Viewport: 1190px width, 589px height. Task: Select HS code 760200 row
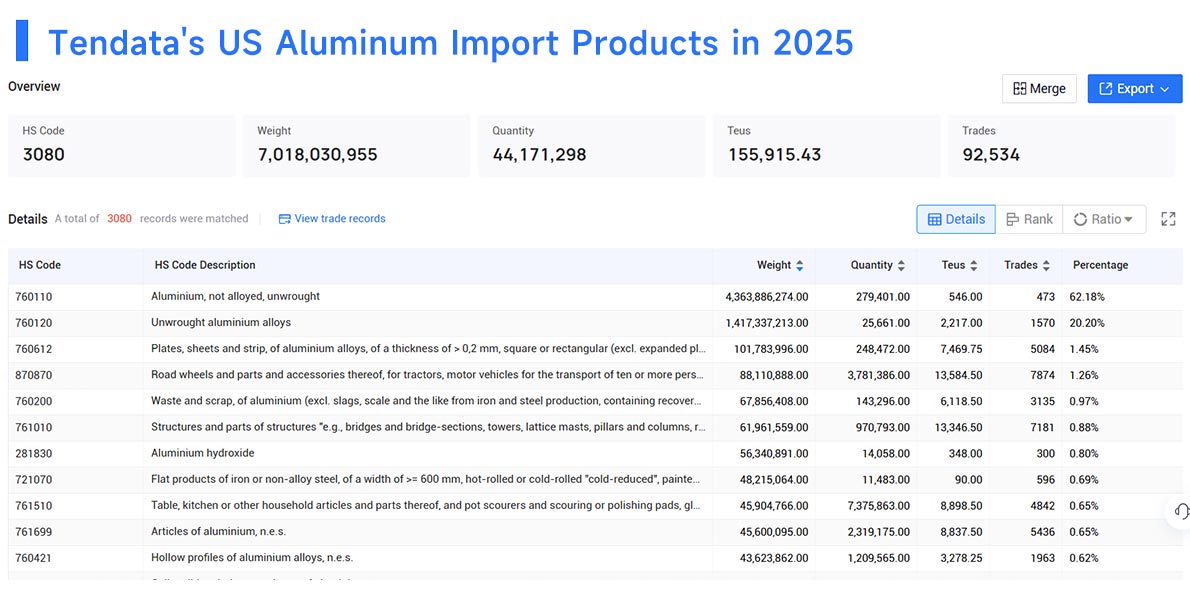point(595,402)
